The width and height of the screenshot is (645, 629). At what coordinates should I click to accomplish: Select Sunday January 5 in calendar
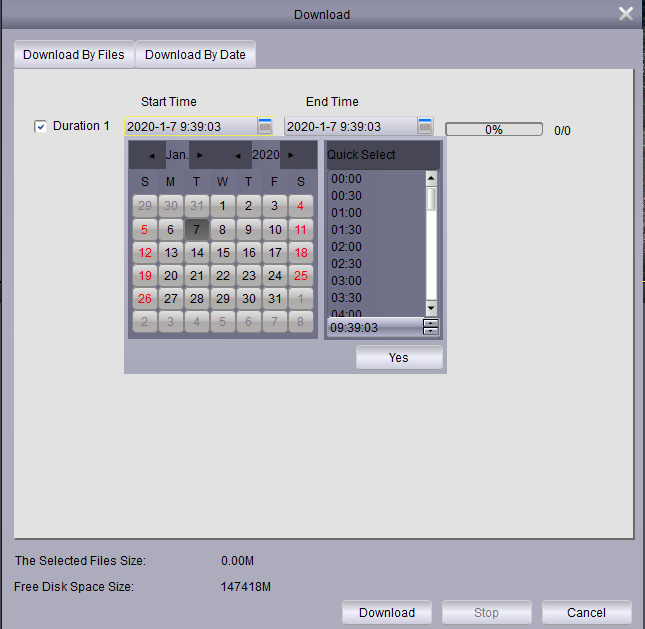(x=145, y=229)
